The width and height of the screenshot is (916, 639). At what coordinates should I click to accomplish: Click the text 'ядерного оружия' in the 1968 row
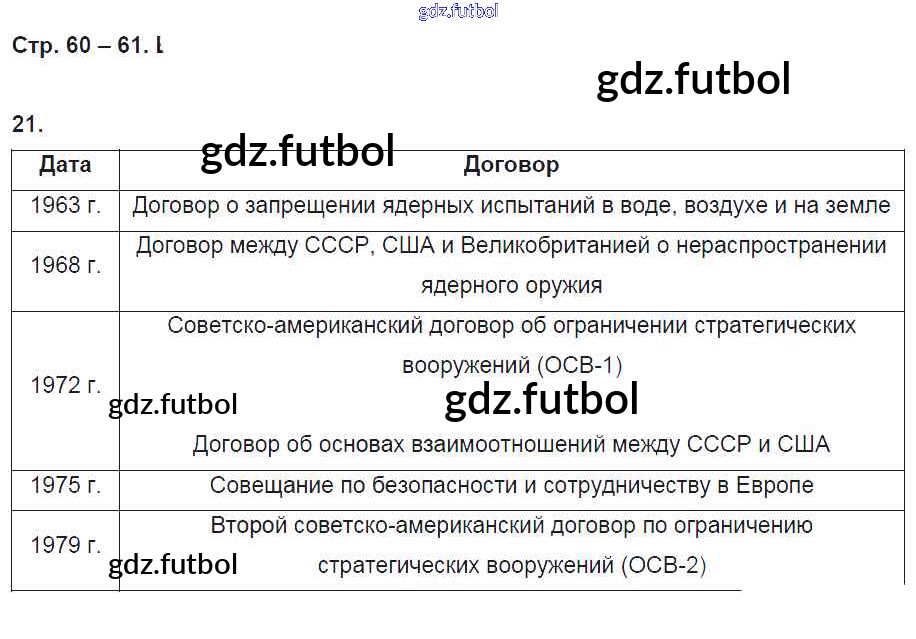pos(511,286)
